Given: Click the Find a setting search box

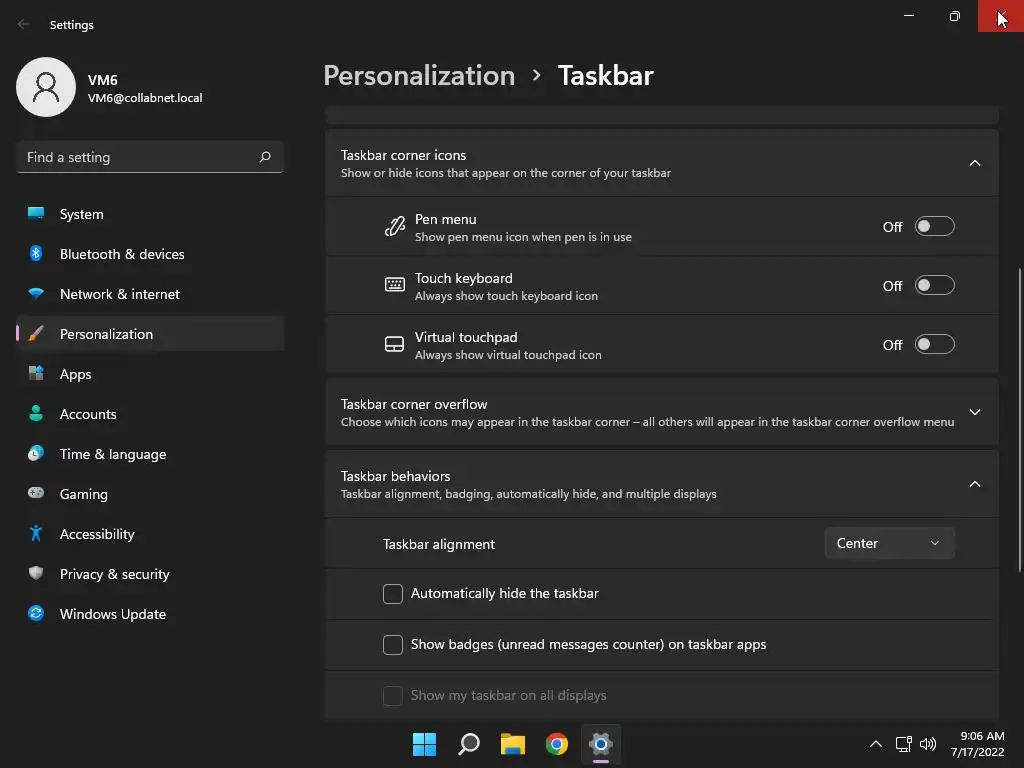Looking at the screenshot, I should (138, 157).
